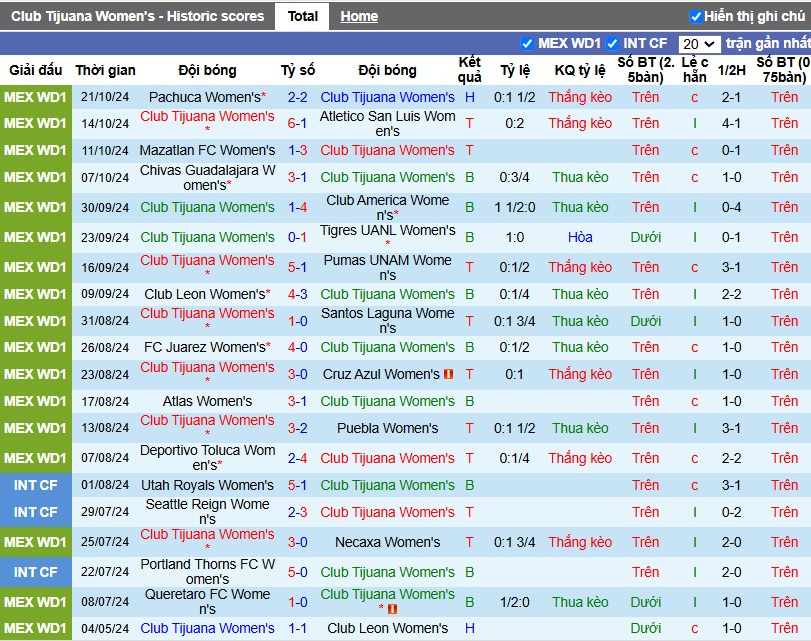Viewport: 811px width, 641px height.
Task: Click the 1 1/2:0 handicap value
Action: tap(515, 207)
